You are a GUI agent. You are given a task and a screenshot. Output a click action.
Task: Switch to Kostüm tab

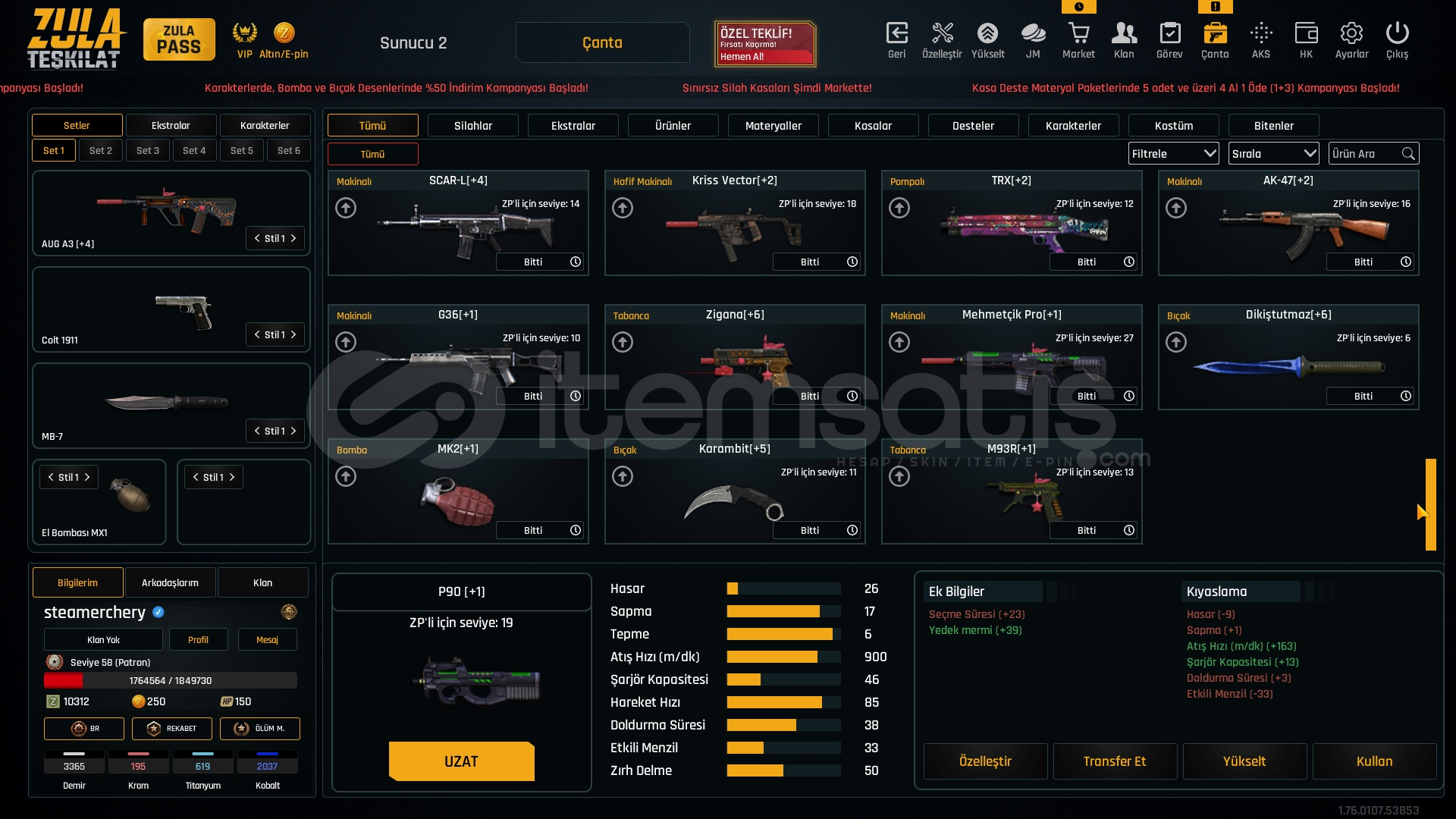(1174, 126)
